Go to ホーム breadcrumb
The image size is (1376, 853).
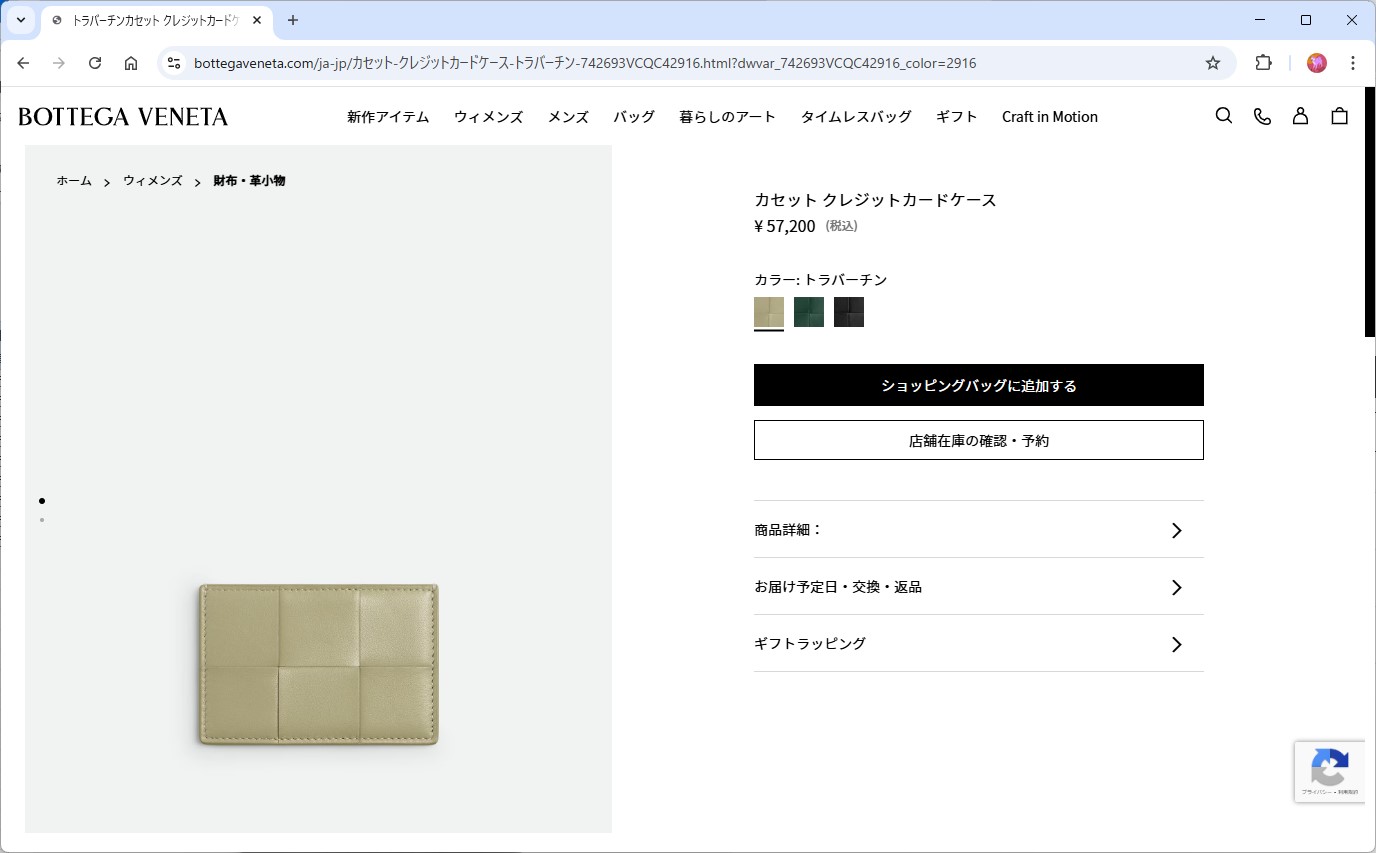[x=74, y=181]
